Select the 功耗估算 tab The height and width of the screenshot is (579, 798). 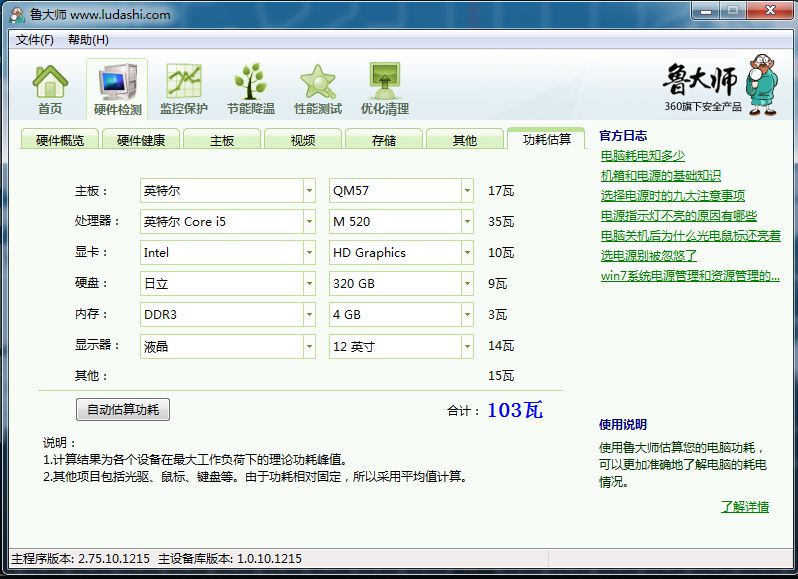(547, 139)
